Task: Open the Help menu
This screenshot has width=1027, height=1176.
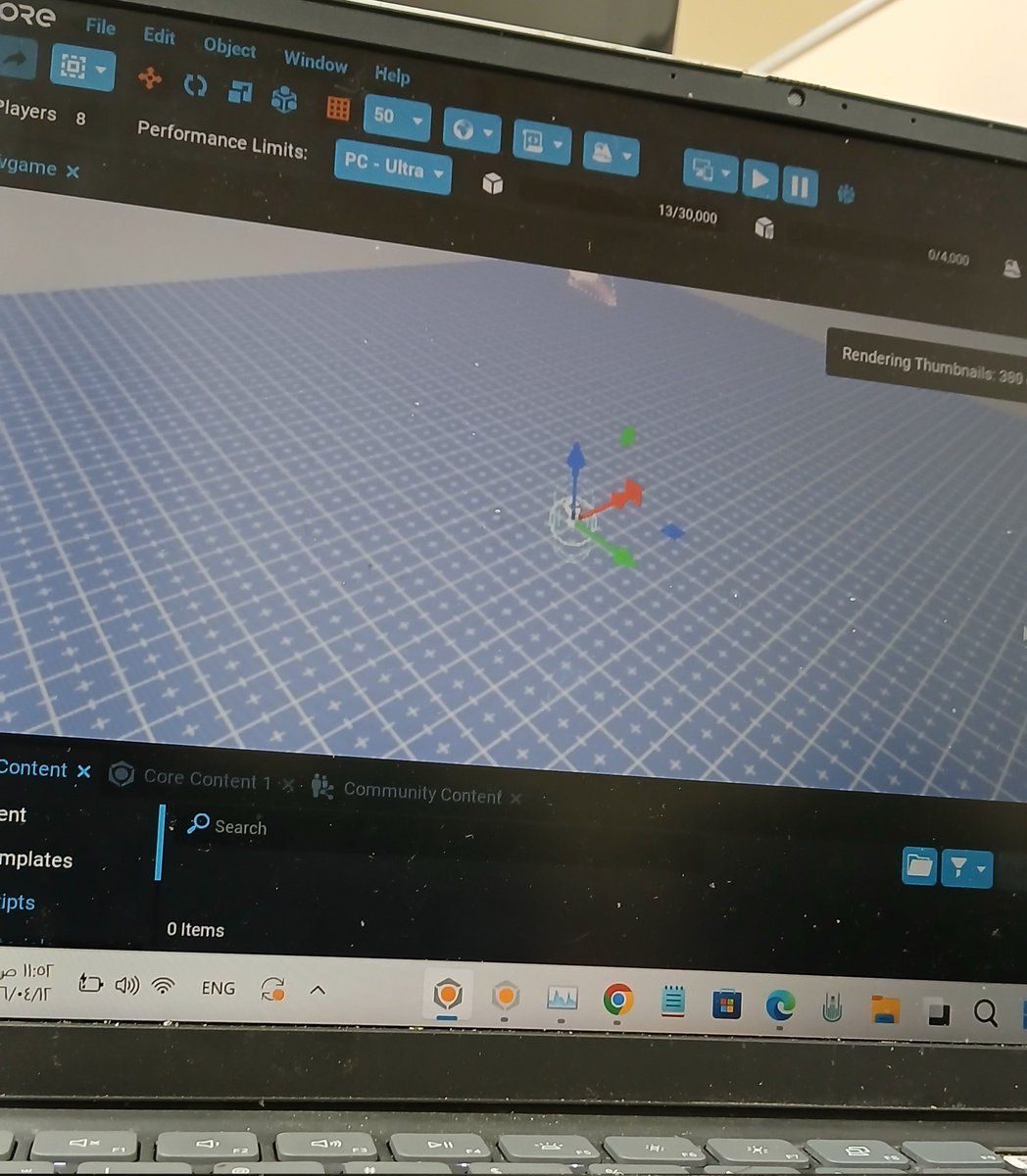Action: (392, 74)
